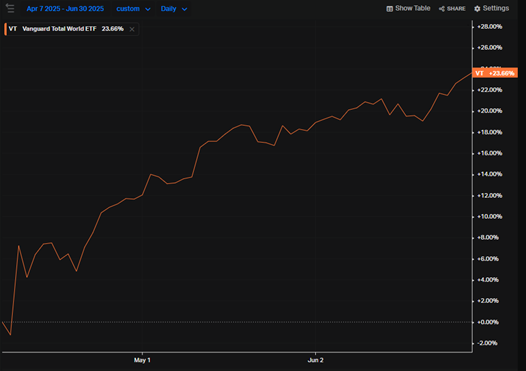Click the 23.66% value in the legend
This screenshot has width=526, height=371.
click(113, 29)
